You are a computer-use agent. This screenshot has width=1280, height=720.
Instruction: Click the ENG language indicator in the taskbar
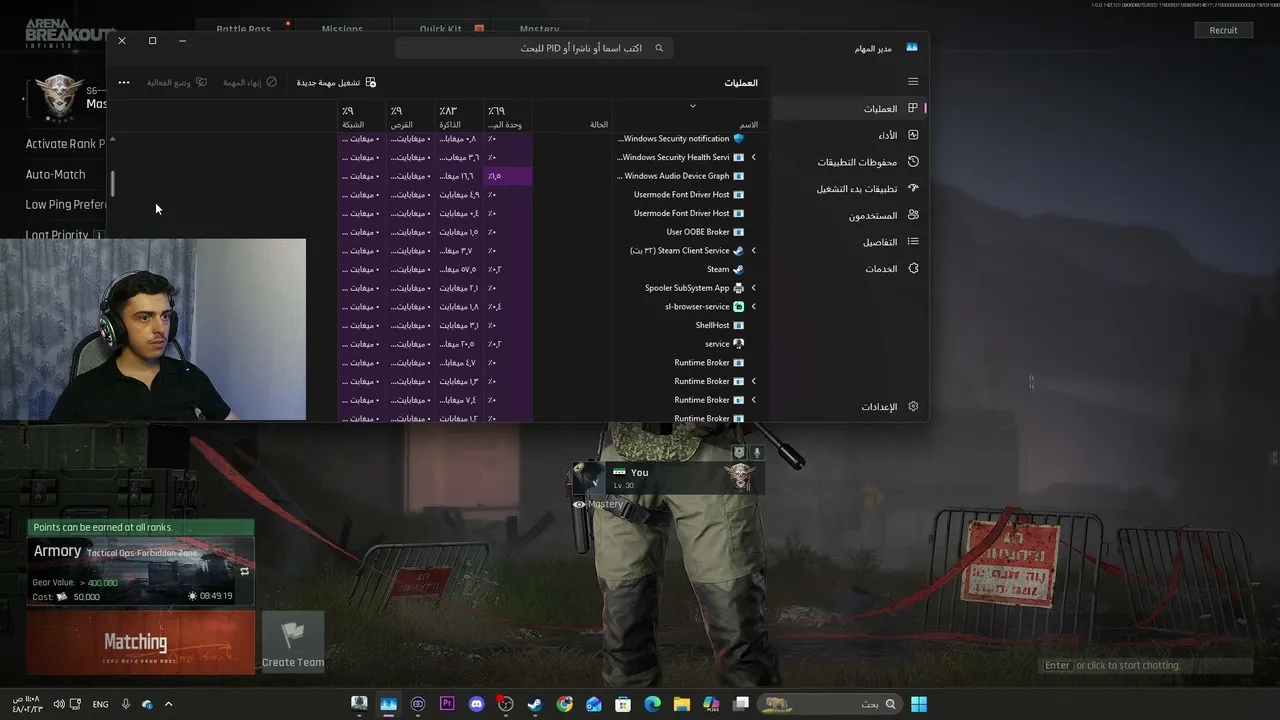click(100, 704)
